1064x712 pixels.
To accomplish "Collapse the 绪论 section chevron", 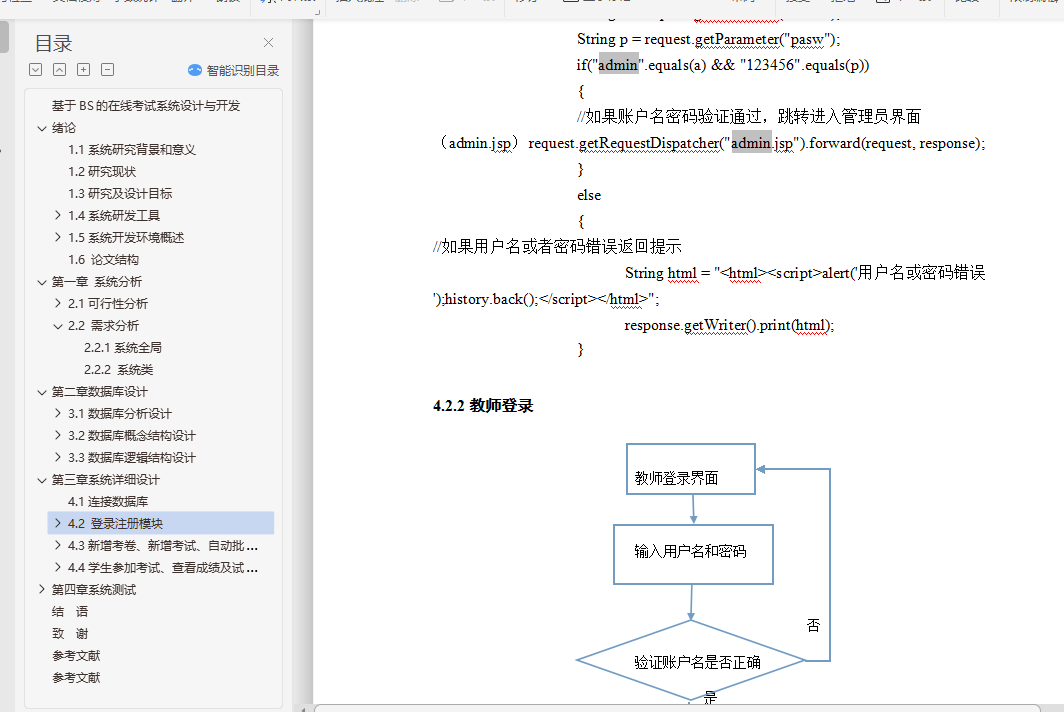I will pyautogui.click(x=42, y=128).
